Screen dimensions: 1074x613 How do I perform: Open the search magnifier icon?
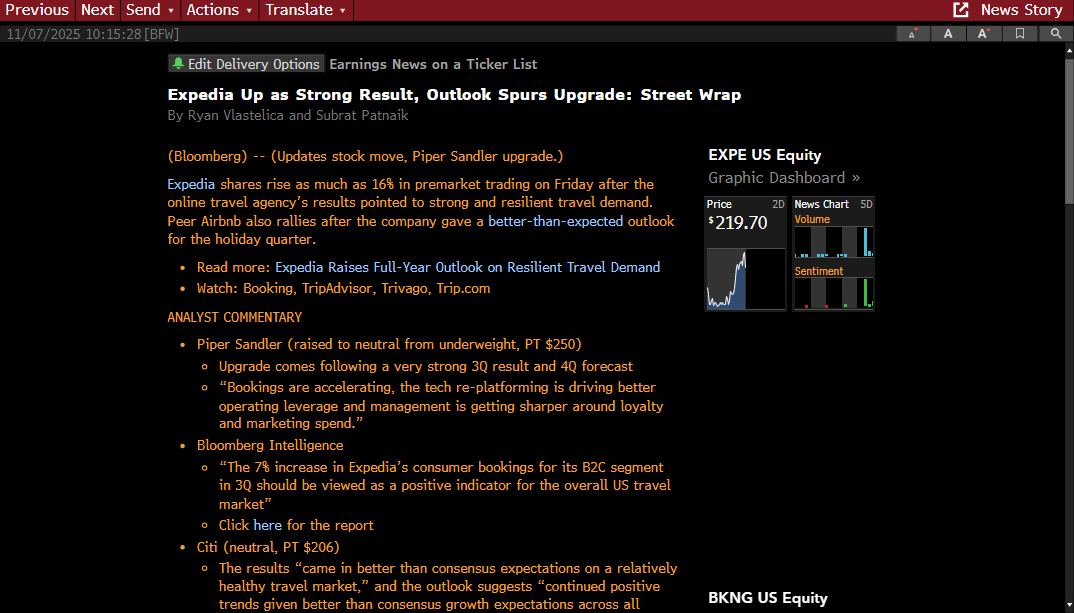[x=1056, y=34]
